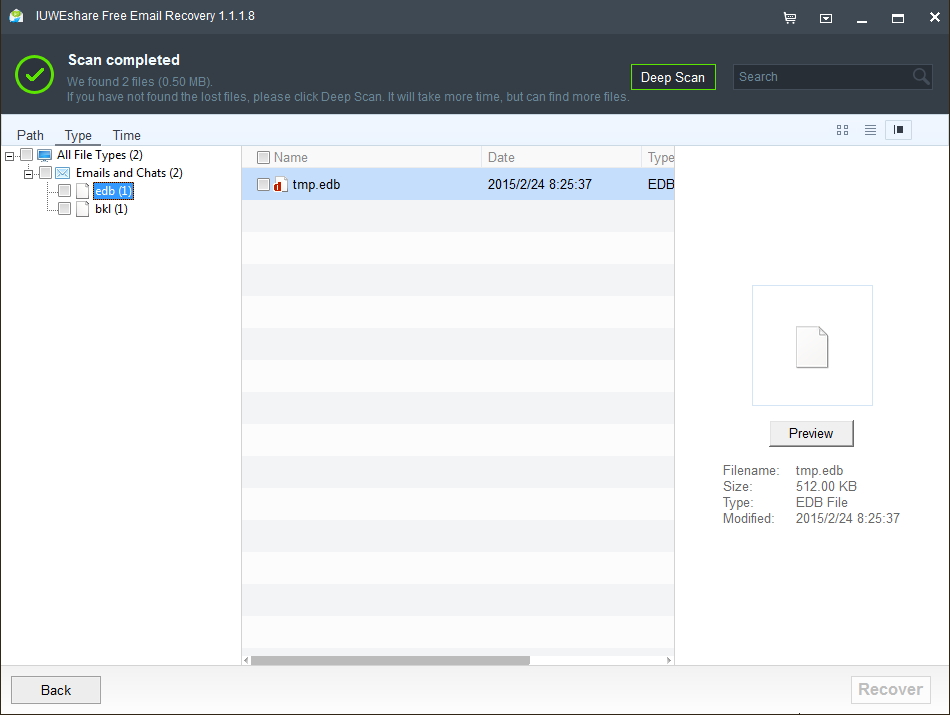Click the green scan completed checkmark icon

point(35,75)
